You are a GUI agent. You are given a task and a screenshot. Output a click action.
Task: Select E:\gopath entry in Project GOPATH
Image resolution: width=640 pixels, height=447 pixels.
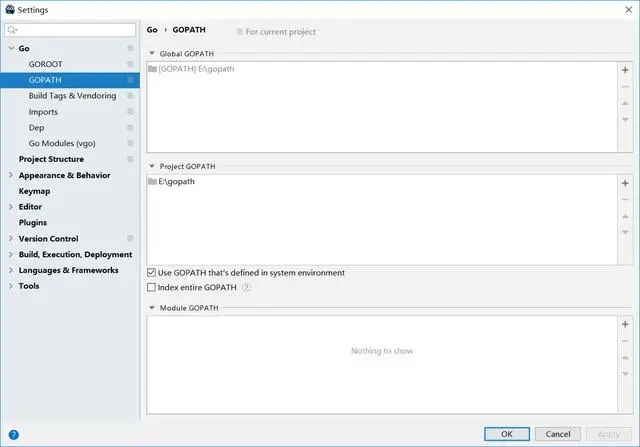[x=176, y=182]
